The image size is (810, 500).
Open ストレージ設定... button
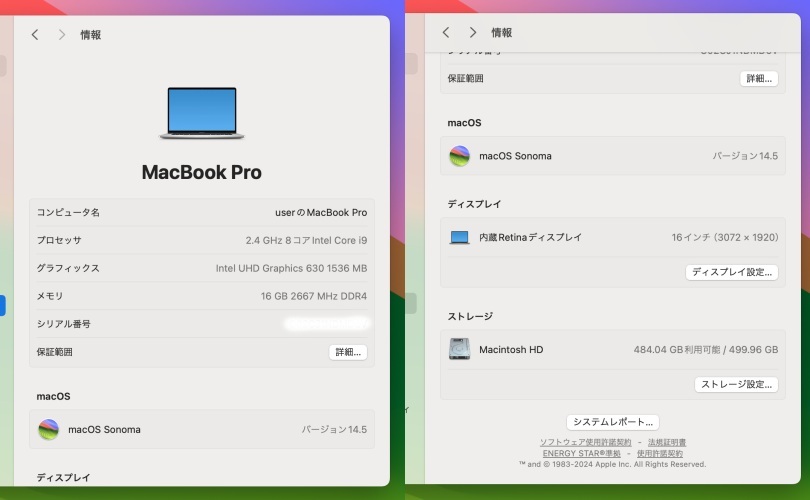(736, 384)
